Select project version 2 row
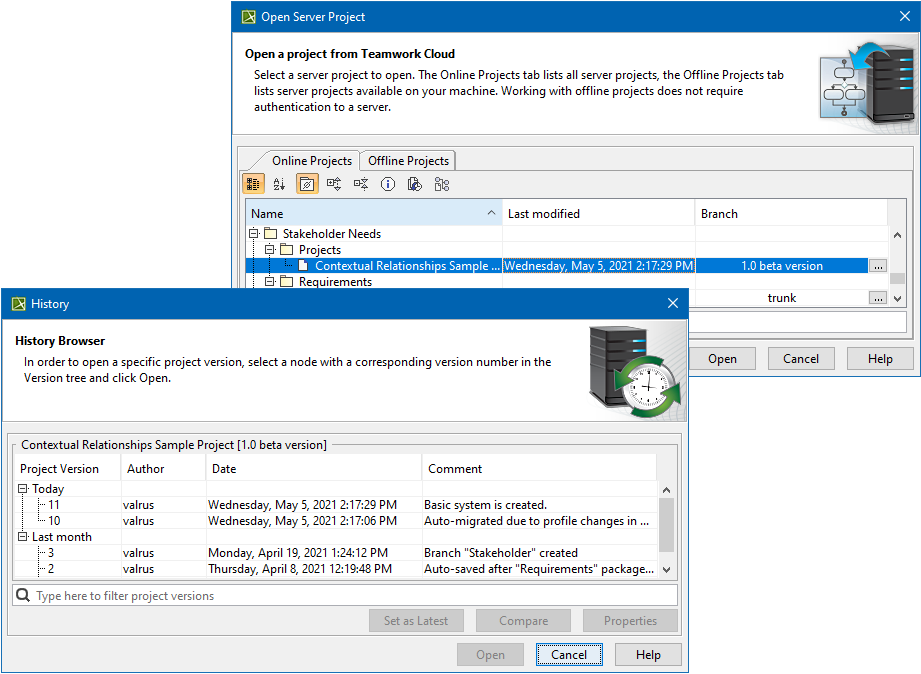Viewport: 921px width, 674px height. (x=335, y=568)
